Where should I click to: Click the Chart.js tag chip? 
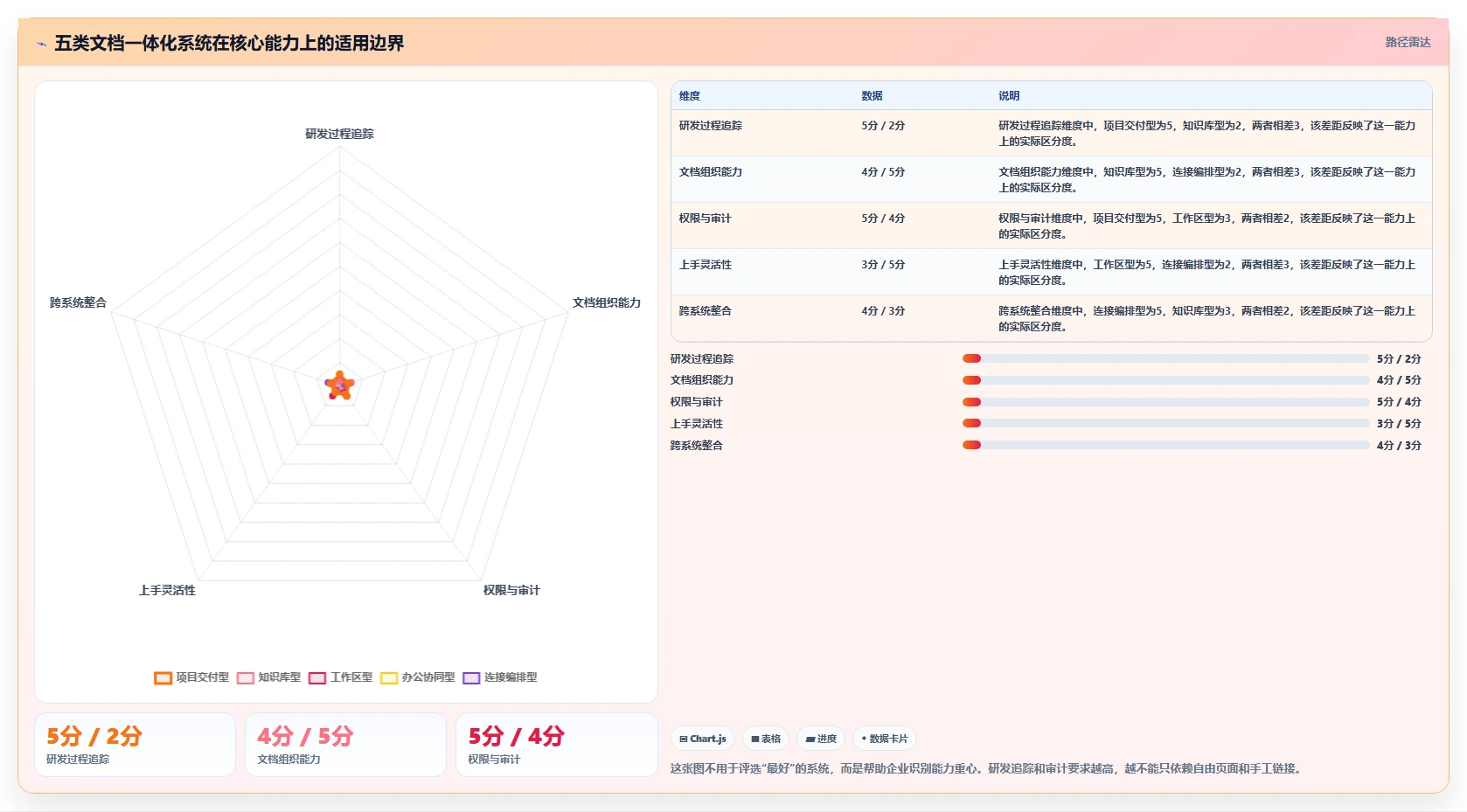click(703, 739)
